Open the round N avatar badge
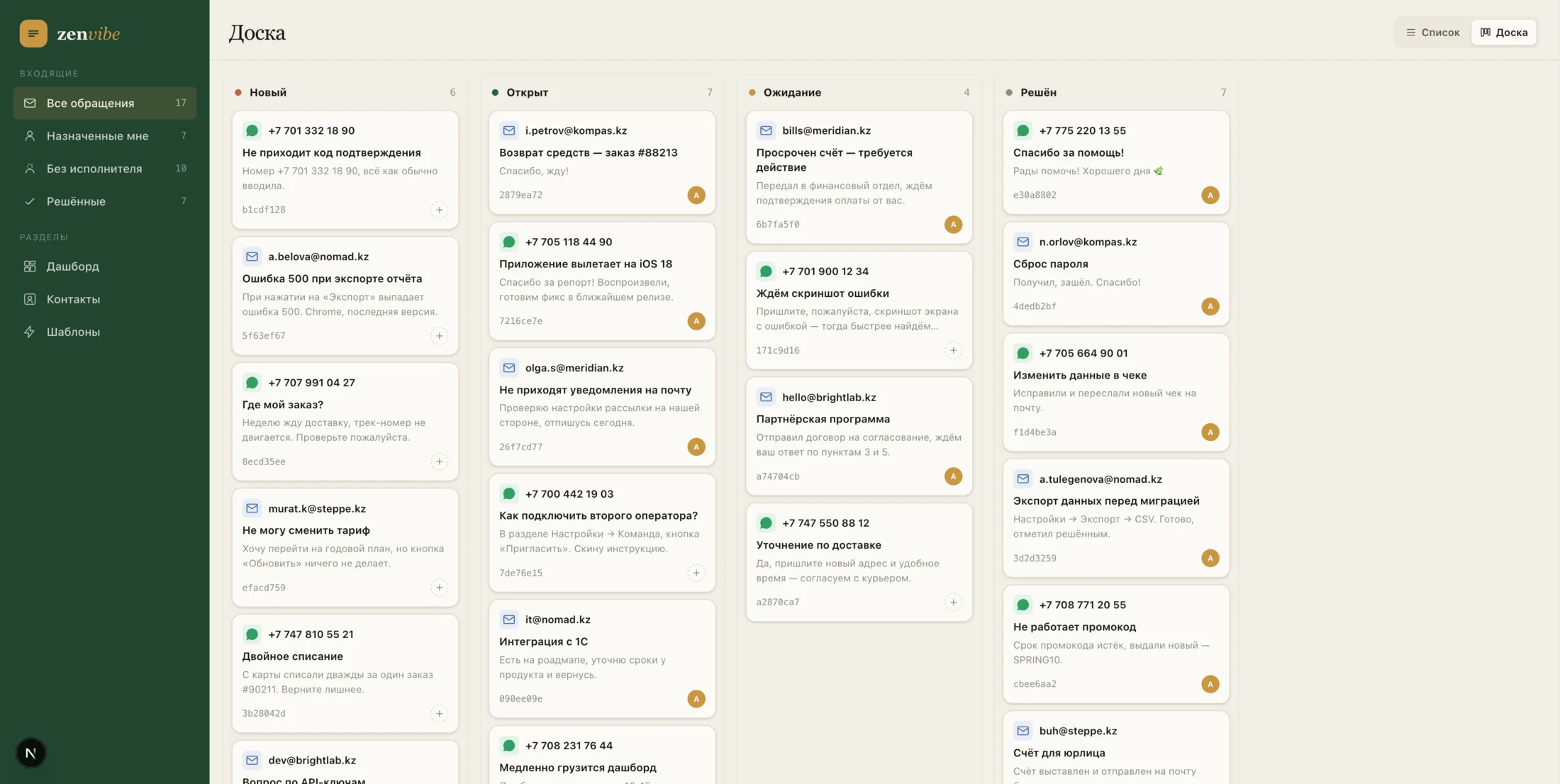 pyautogui.click(x=30, y=753)
